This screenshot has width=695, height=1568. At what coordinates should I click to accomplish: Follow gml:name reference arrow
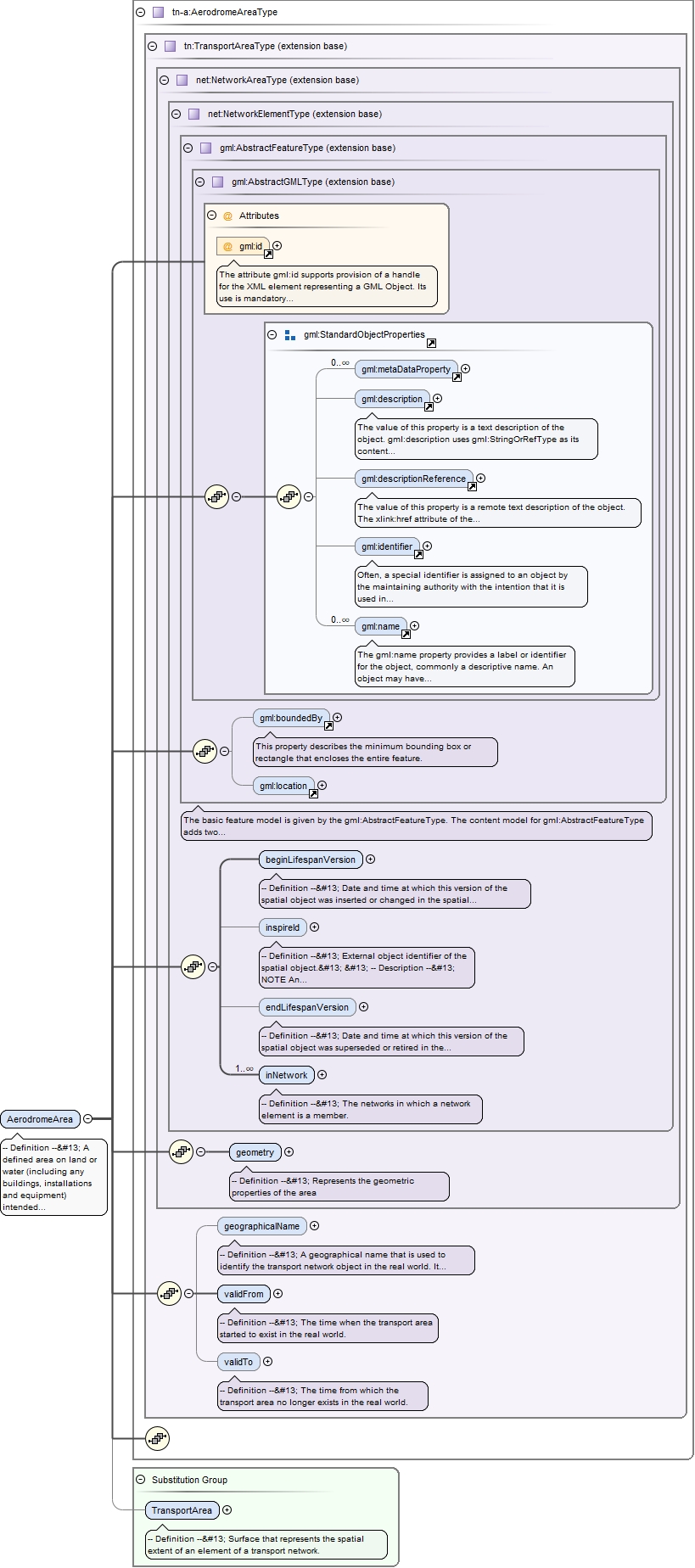pos(406,634)
